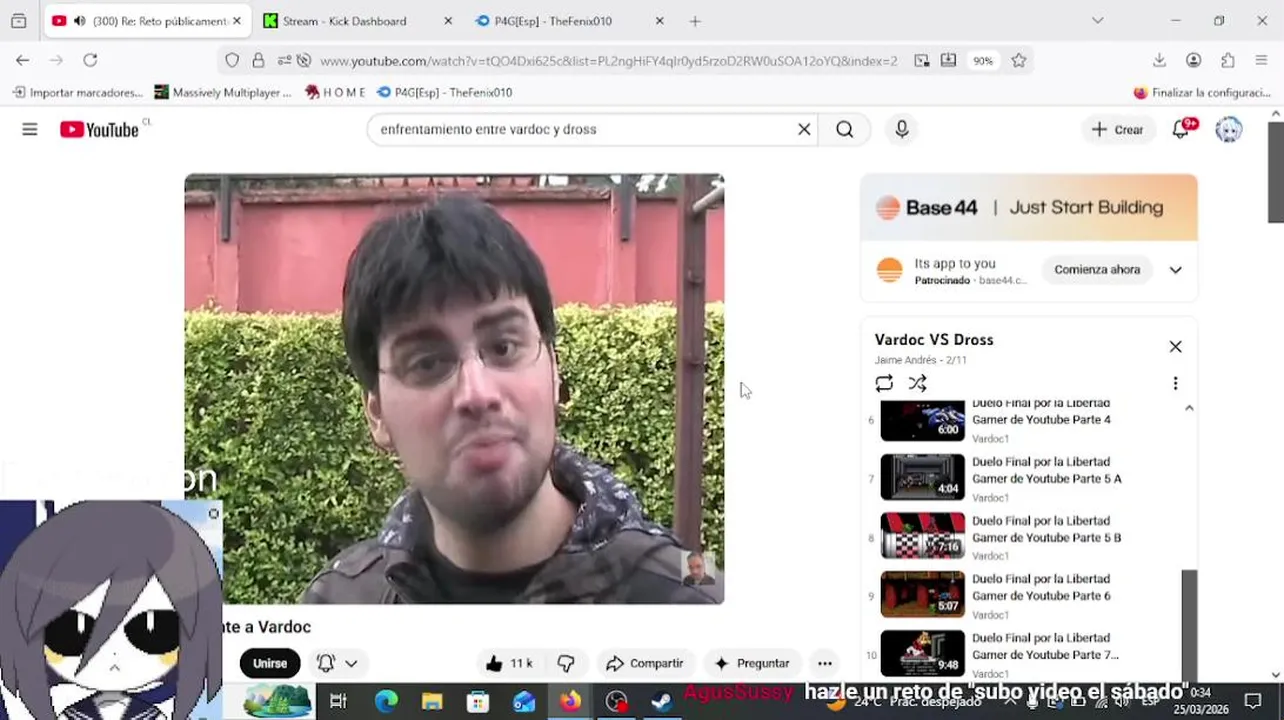The image size is (1284, 720).
Task: Open P4G[Esp] - TheFenix010 bookmark
Action: pos(445,92)
